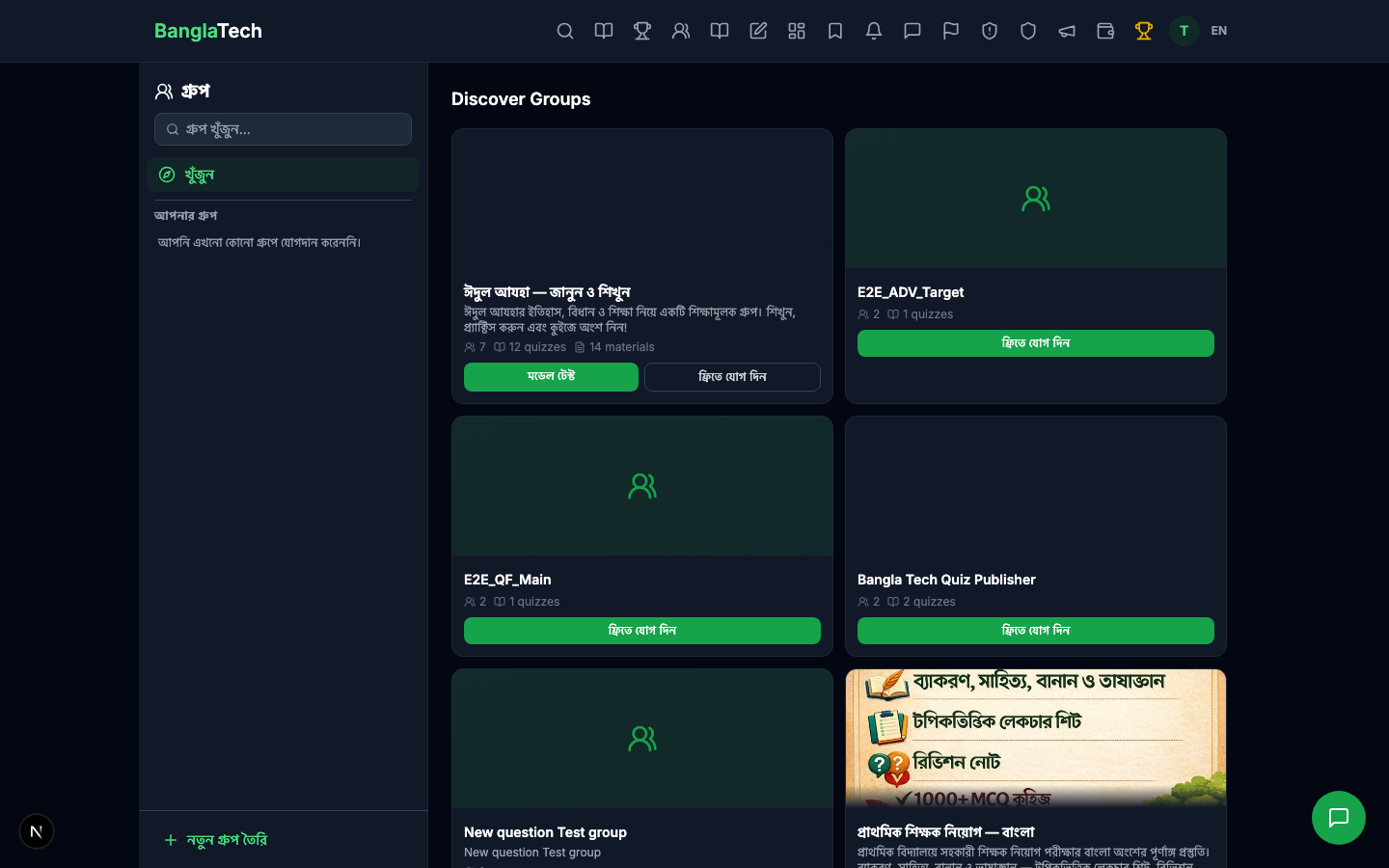Open the T profile avatar menu

coord(1184,31)
